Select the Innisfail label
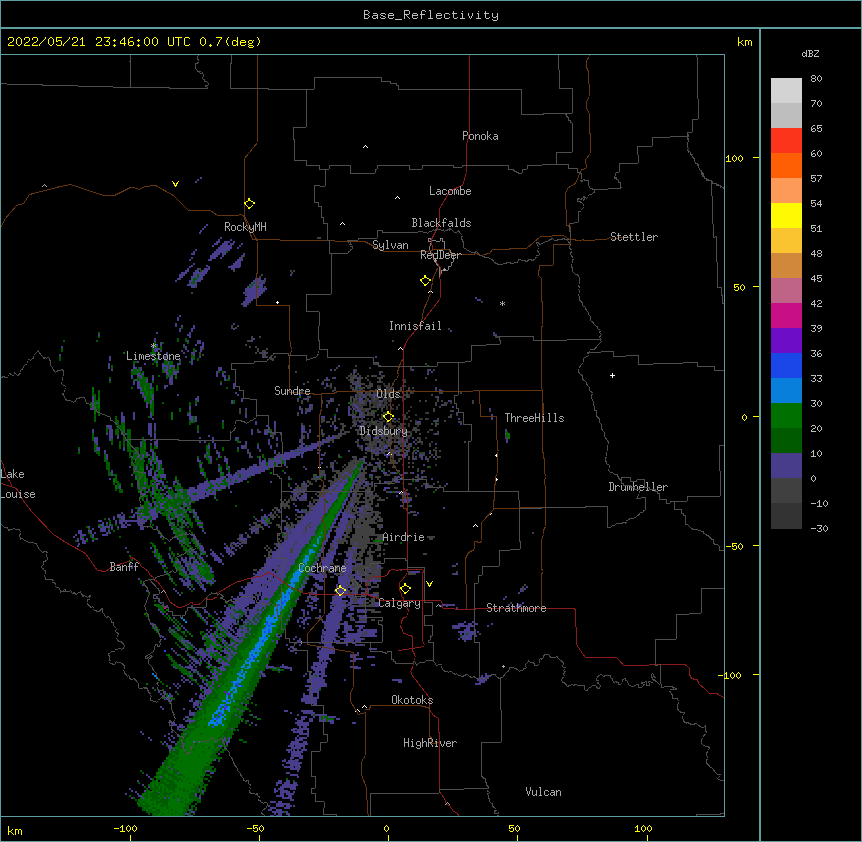This screenshot has height=842, width=862. tap(415, 326)
